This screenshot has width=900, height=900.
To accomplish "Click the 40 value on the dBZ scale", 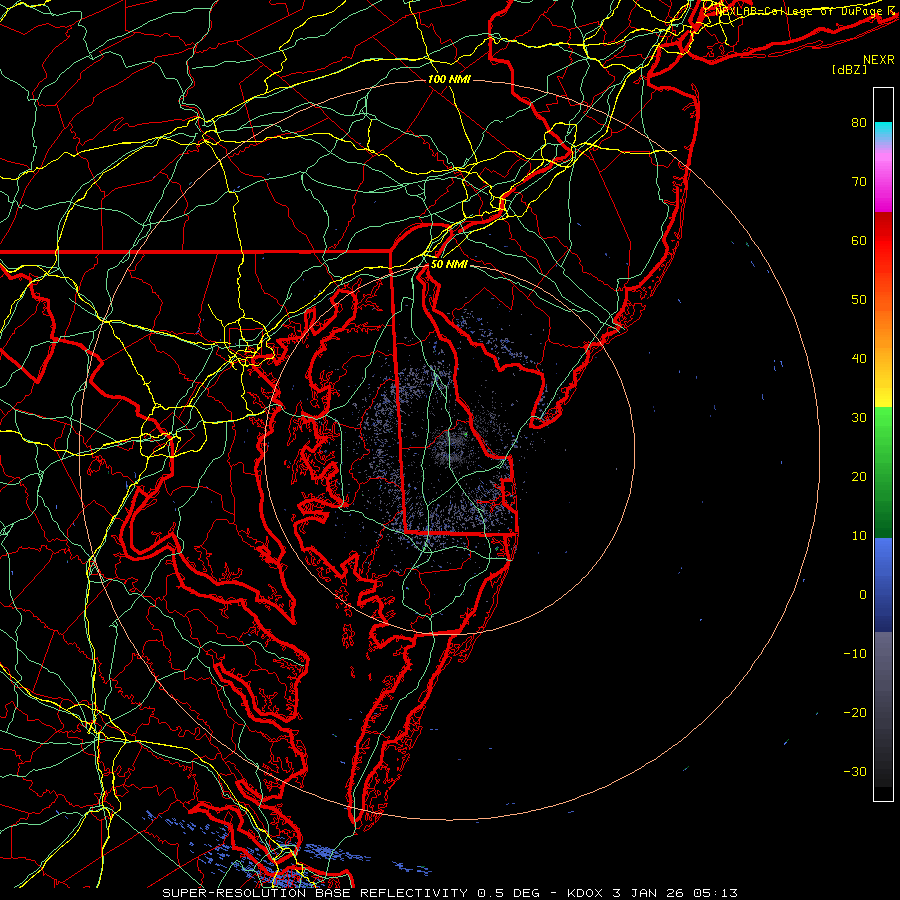I will click(x=859, y=359).
